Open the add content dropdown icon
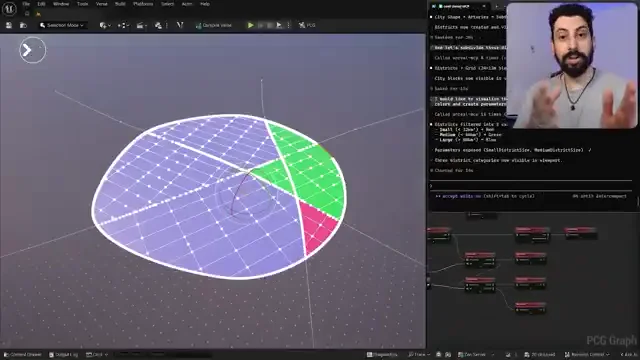The image size is (640, 360). [105, 25]
